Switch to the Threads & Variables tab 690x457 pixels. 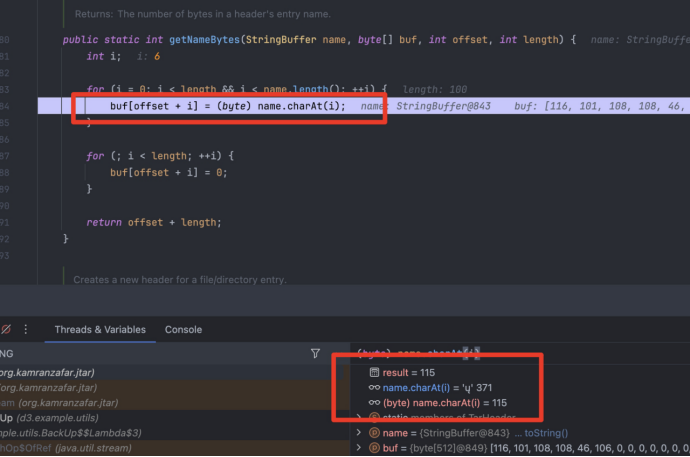pyautogui.click(x=99, y=329)
